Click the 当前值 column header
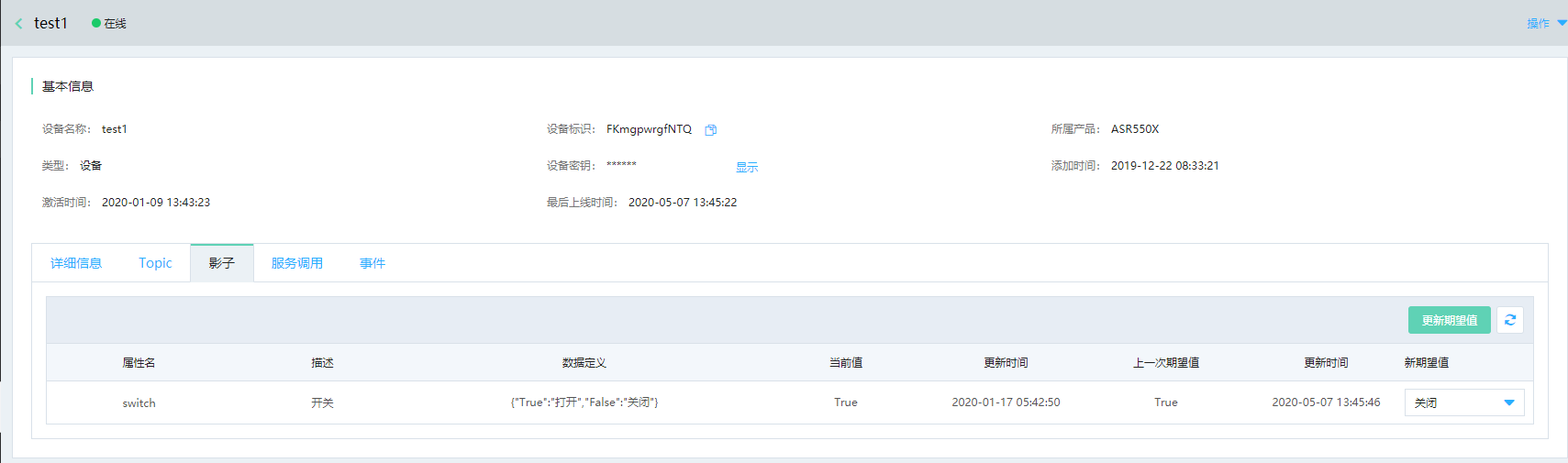This screenshot has width=1568, height=463. [x=846, y=363]
